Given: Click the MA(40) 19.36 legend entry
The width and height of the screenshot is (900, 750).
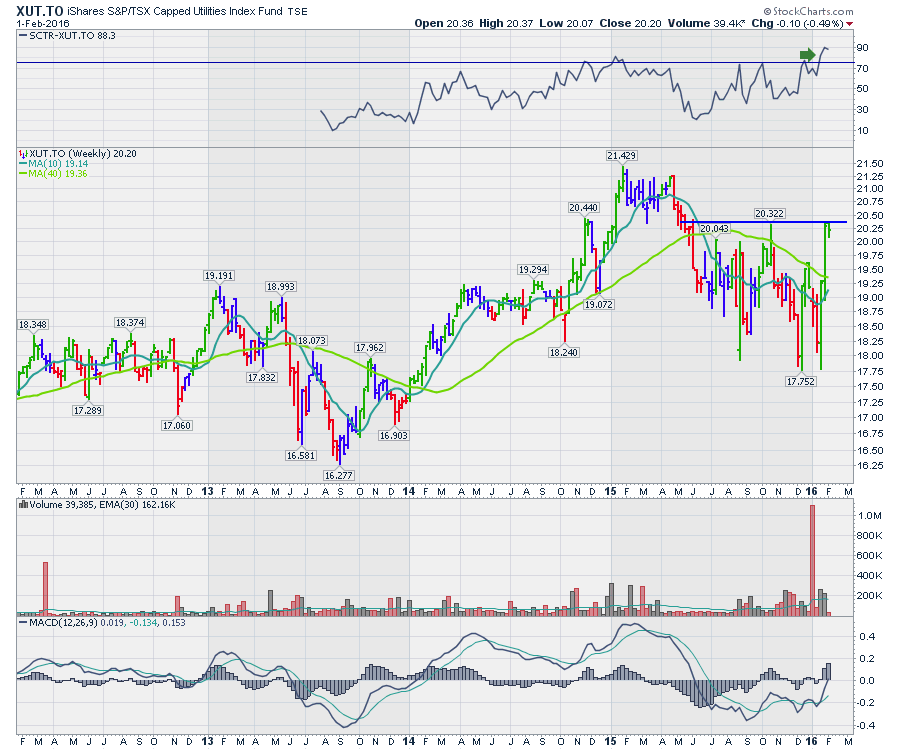Looking at the screenshot, I should coord(53,173).
